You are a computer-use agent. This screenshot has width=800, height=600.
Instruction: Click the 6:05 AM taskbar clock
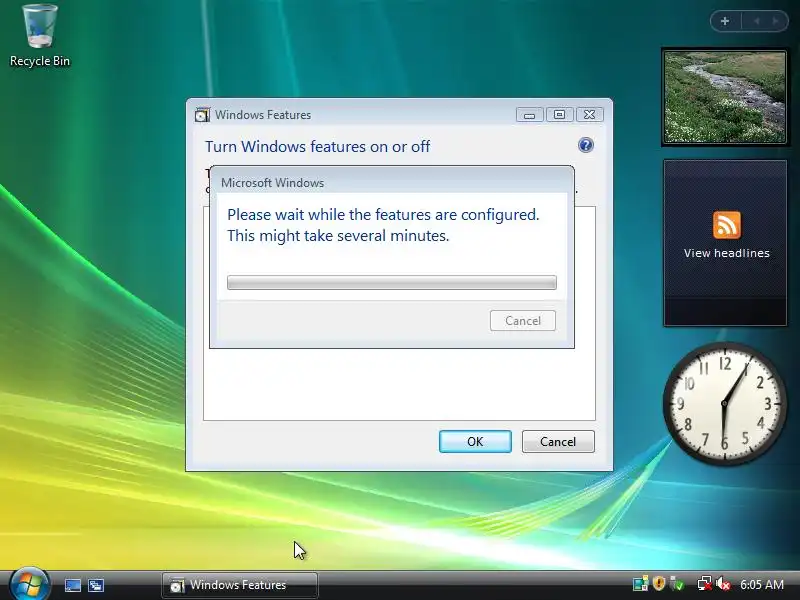762,584
